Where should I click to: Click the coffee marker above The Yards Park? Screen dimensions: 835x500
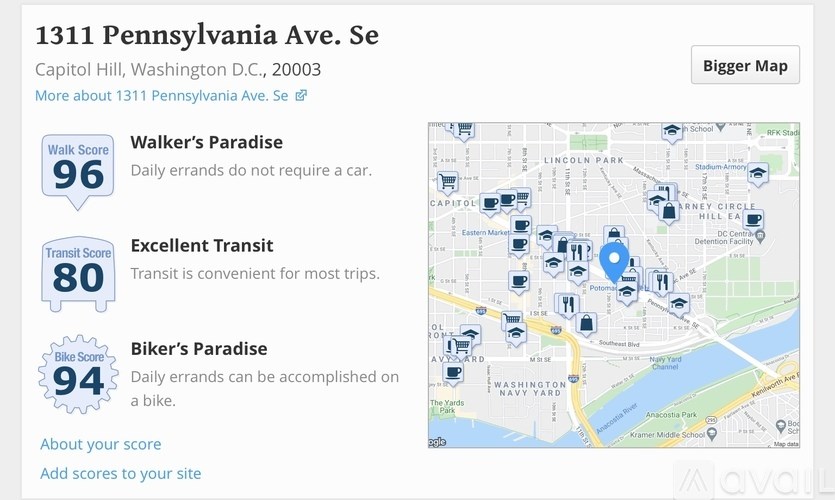click(x=453, y=373)
